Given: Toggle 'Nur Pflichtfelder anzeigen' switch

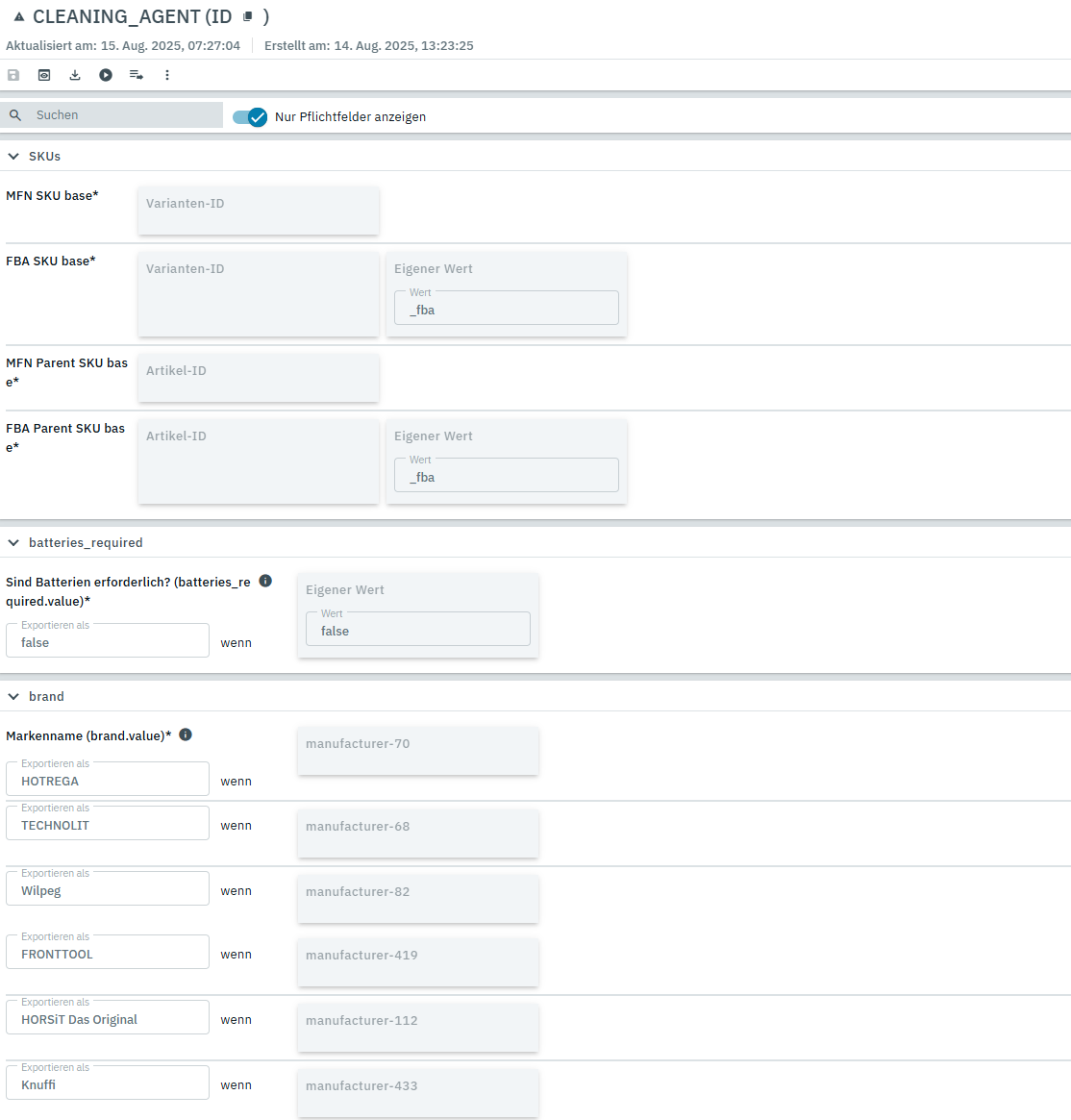Looking at the screenshot, I should pos(250,116).
